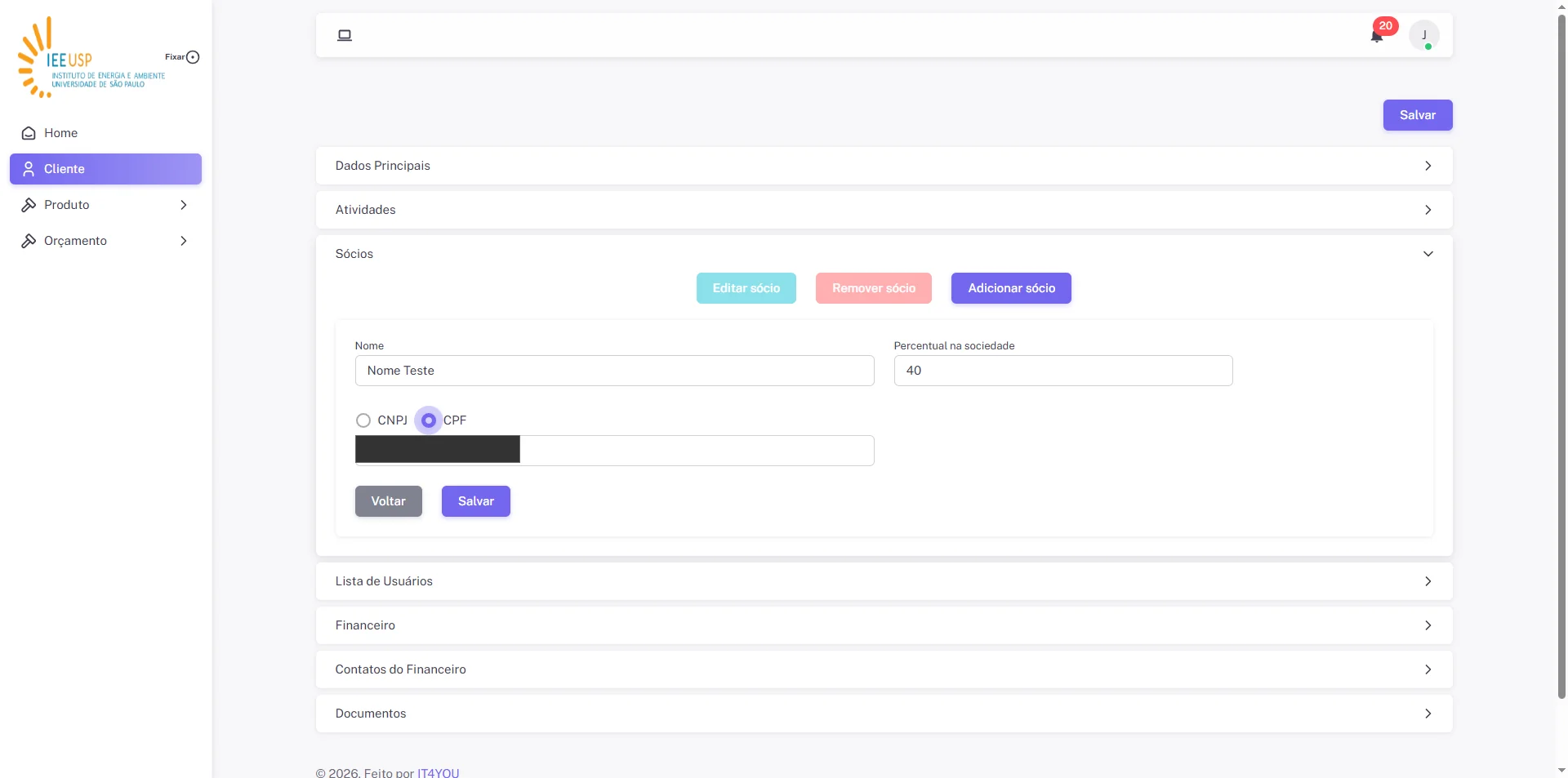Select the CPF radio button
Image resolution: width=1568 pixels, height=778 pixels.
(x=429, y=420)
